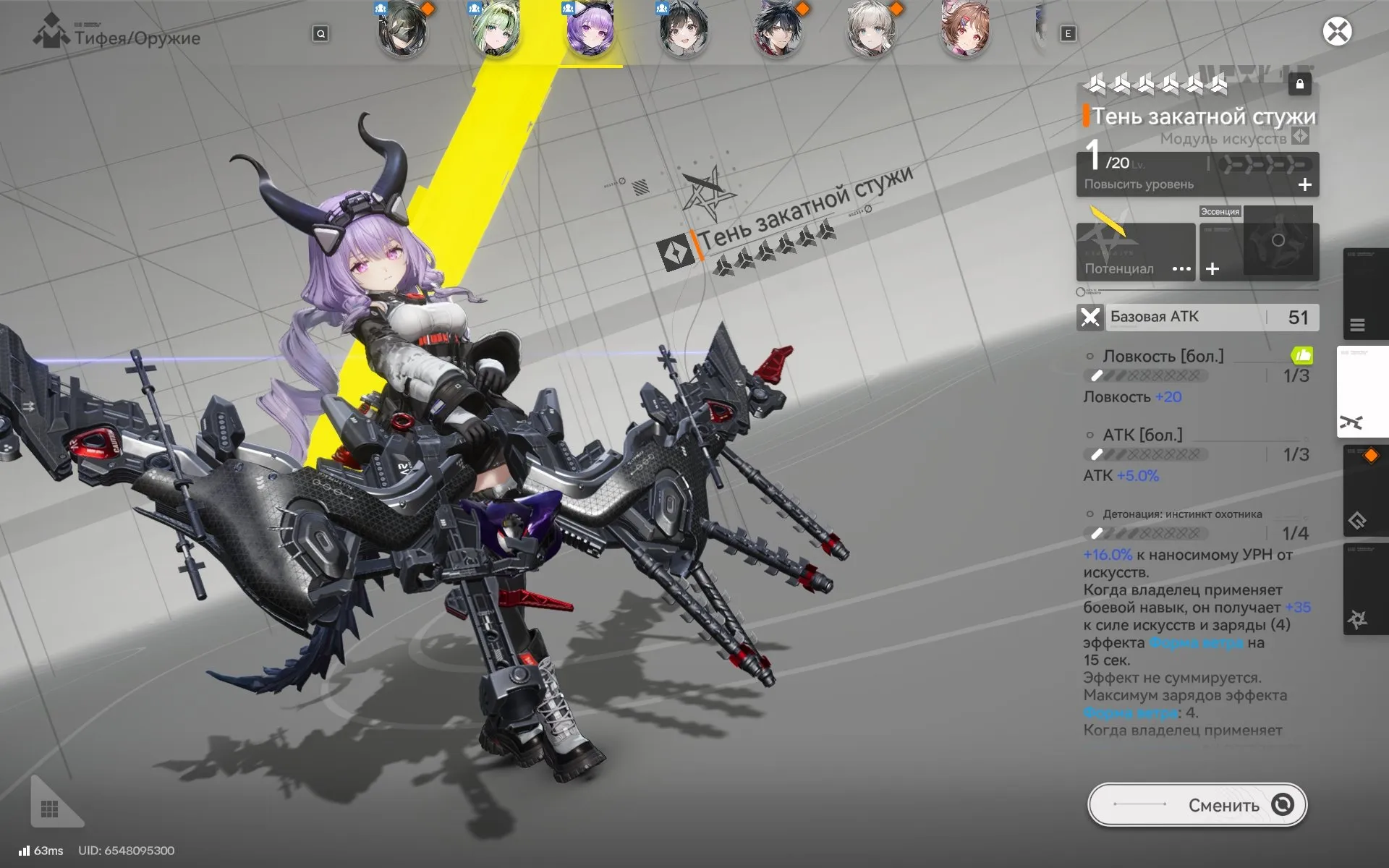Select the masked dark-haired operator portrait
Screen dimensions: 1389x868
[402, 30]
